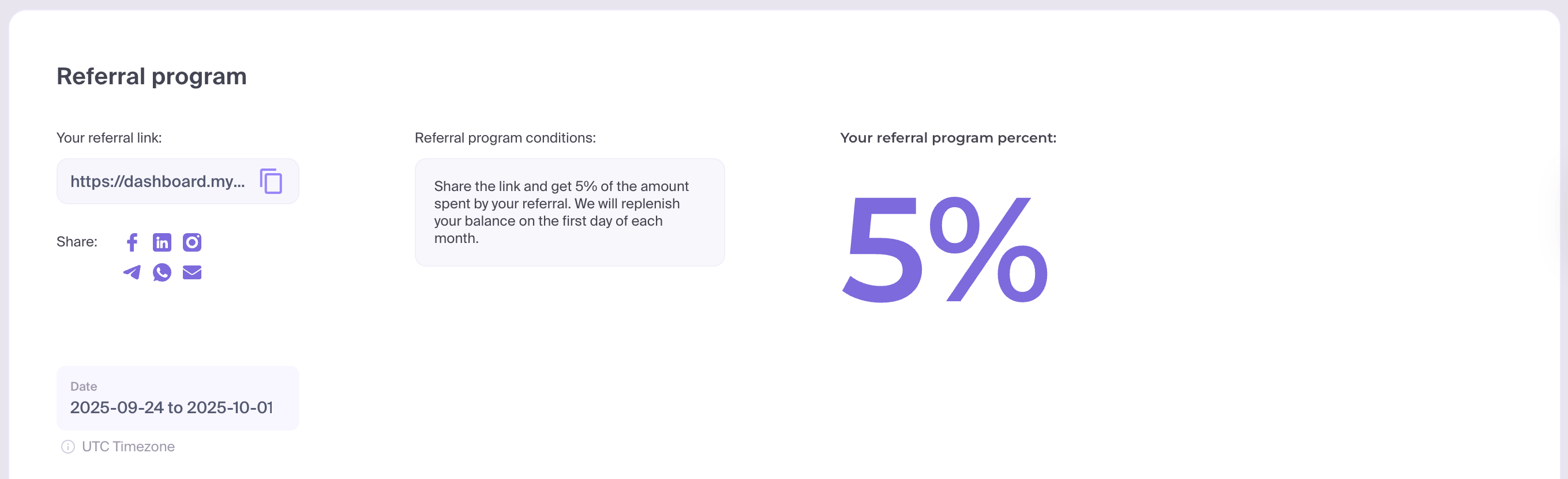Click the "Referral program" page heading
The image size is (1568, 479).
[152, 77]
